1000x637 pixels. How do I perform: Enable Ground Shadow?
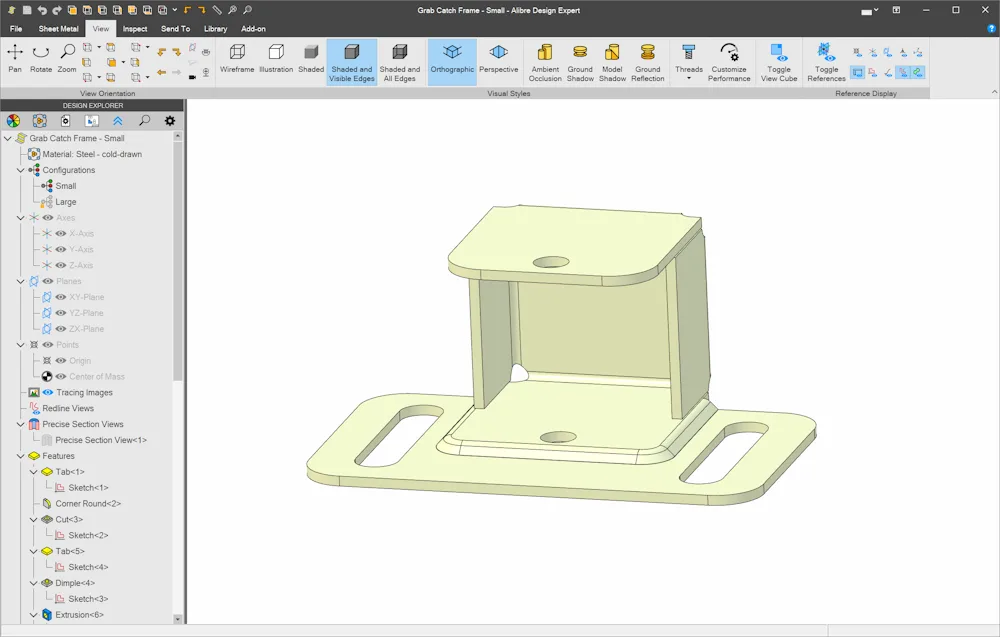tap(580, 62)
